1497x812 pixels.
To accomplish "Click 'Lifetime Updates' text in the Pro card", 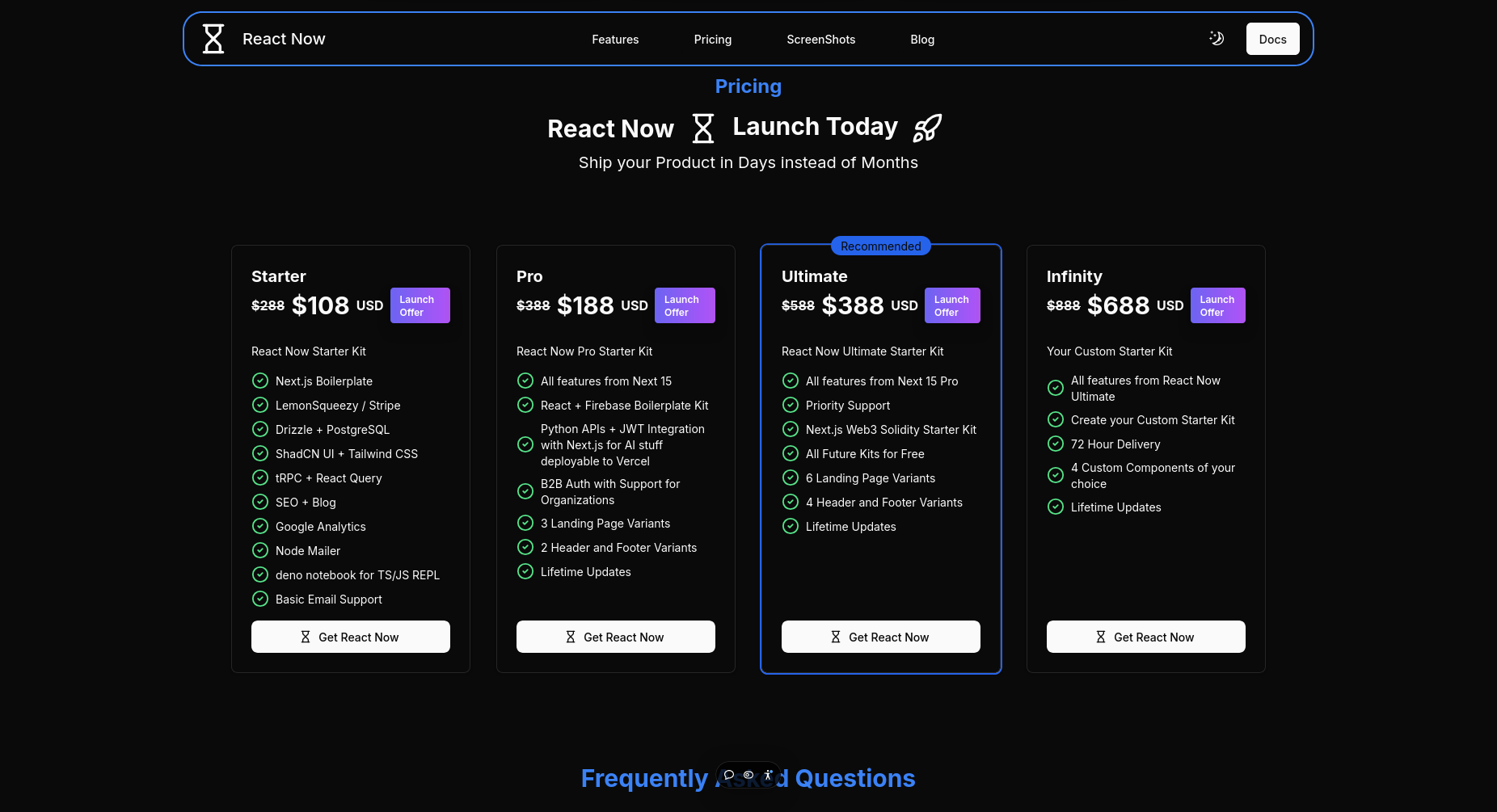I will point(585,572).
